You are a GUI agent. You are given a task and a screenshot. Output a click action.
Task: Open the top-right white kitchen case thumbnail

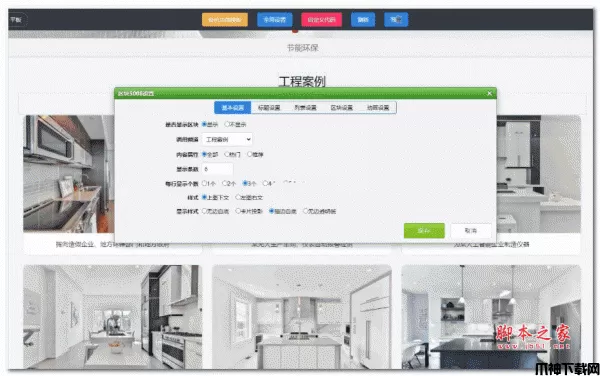pos(539,174)
